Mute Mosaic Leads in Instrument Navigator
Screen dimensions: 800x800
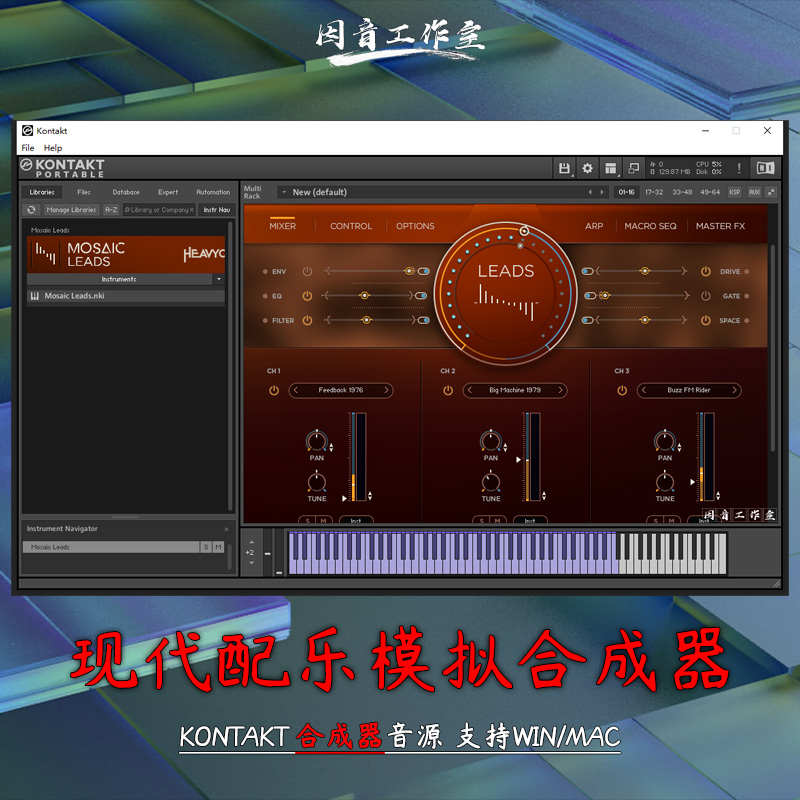(x=218, y=547)
